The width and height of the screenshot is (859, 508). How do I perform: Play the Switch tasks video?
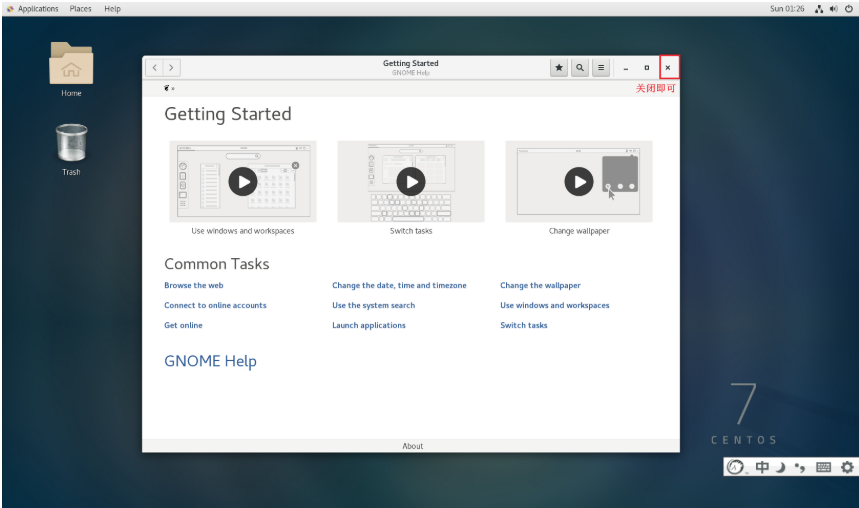coord(411,181)
